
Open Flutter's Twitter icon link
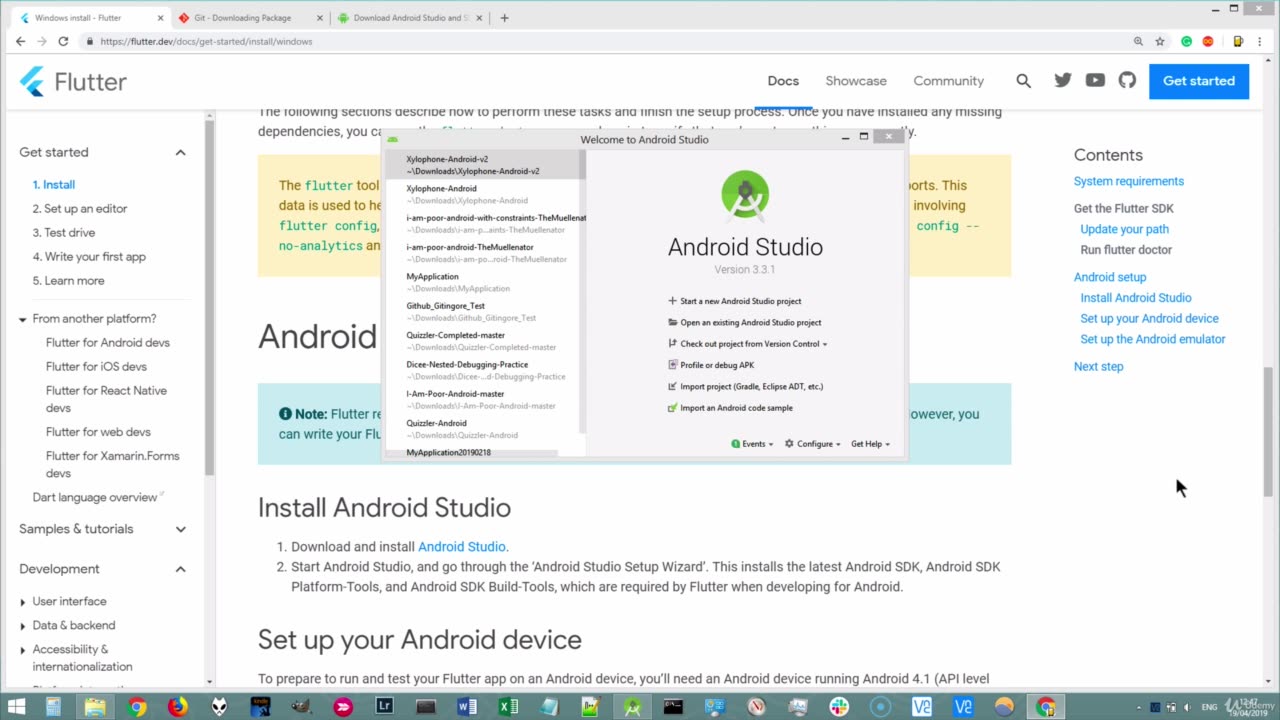[1063, 80]
